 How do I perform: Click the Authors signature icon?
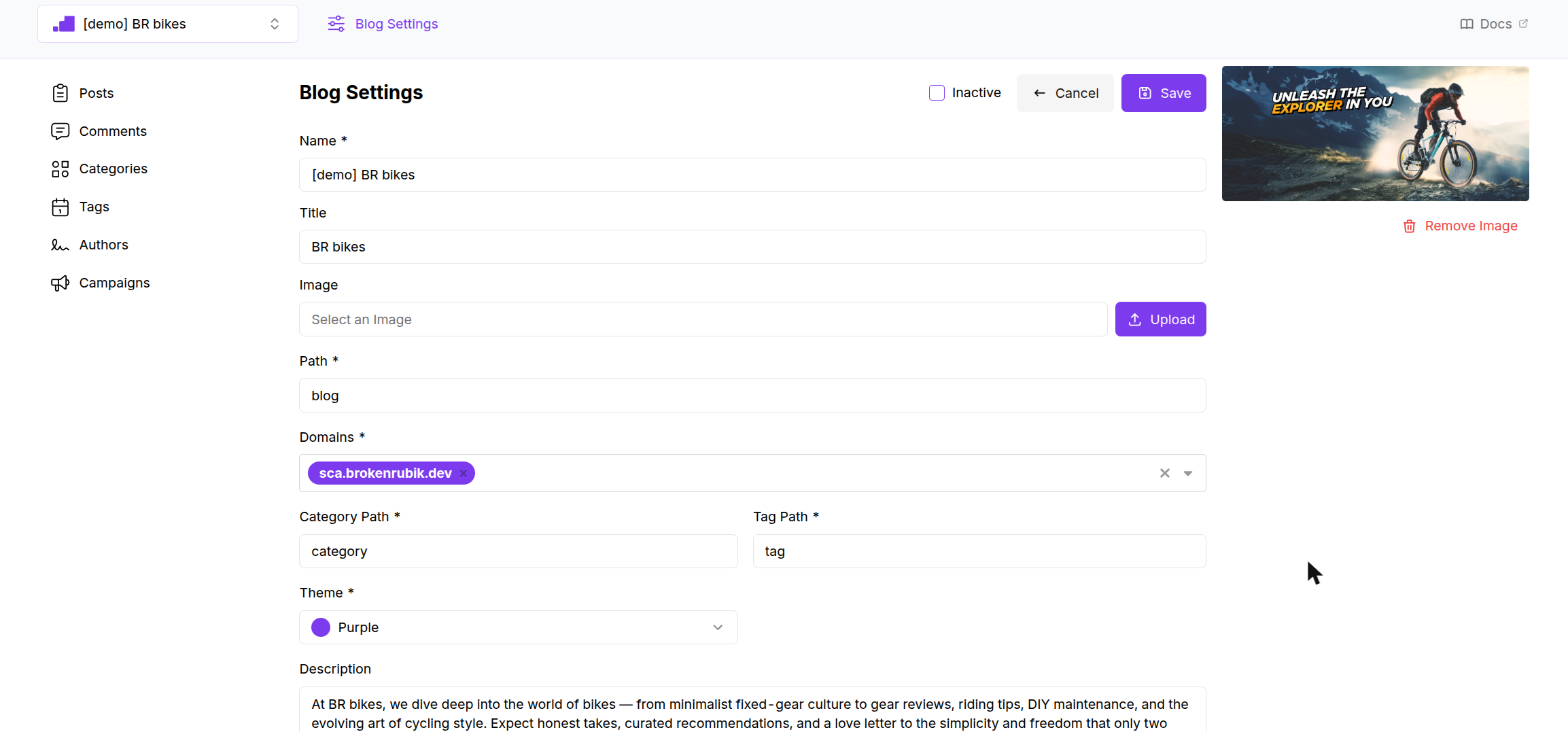coord(60,245)
